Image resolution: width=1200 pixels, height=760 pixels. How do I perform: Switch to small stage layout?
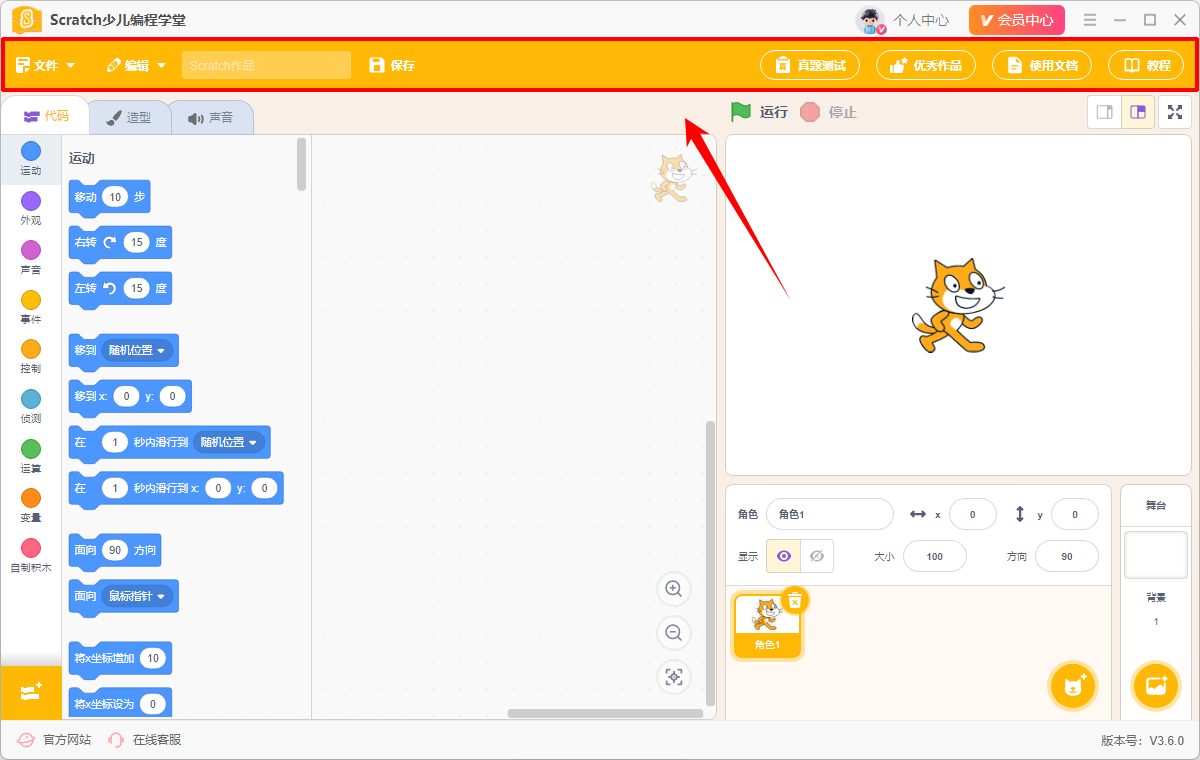[x=1105, y=112]
